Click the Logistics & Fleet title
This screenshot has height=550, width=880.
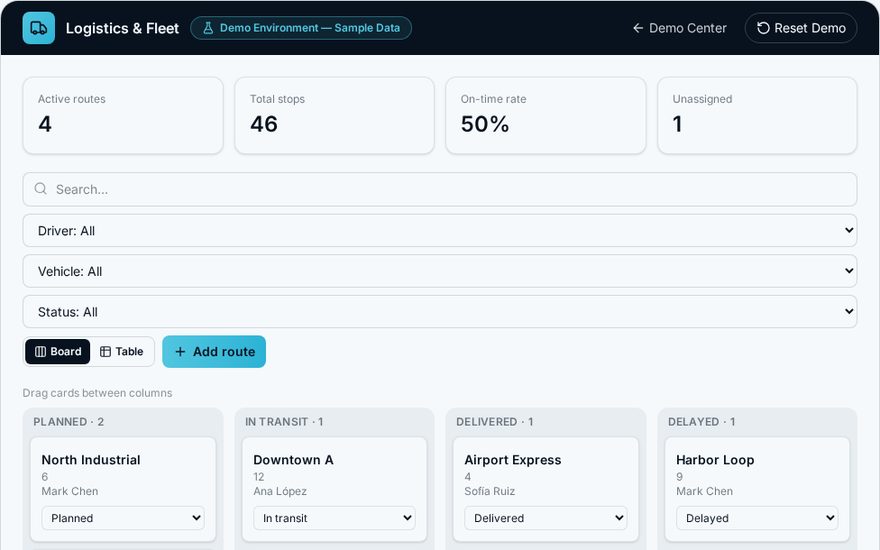[122, 28]
